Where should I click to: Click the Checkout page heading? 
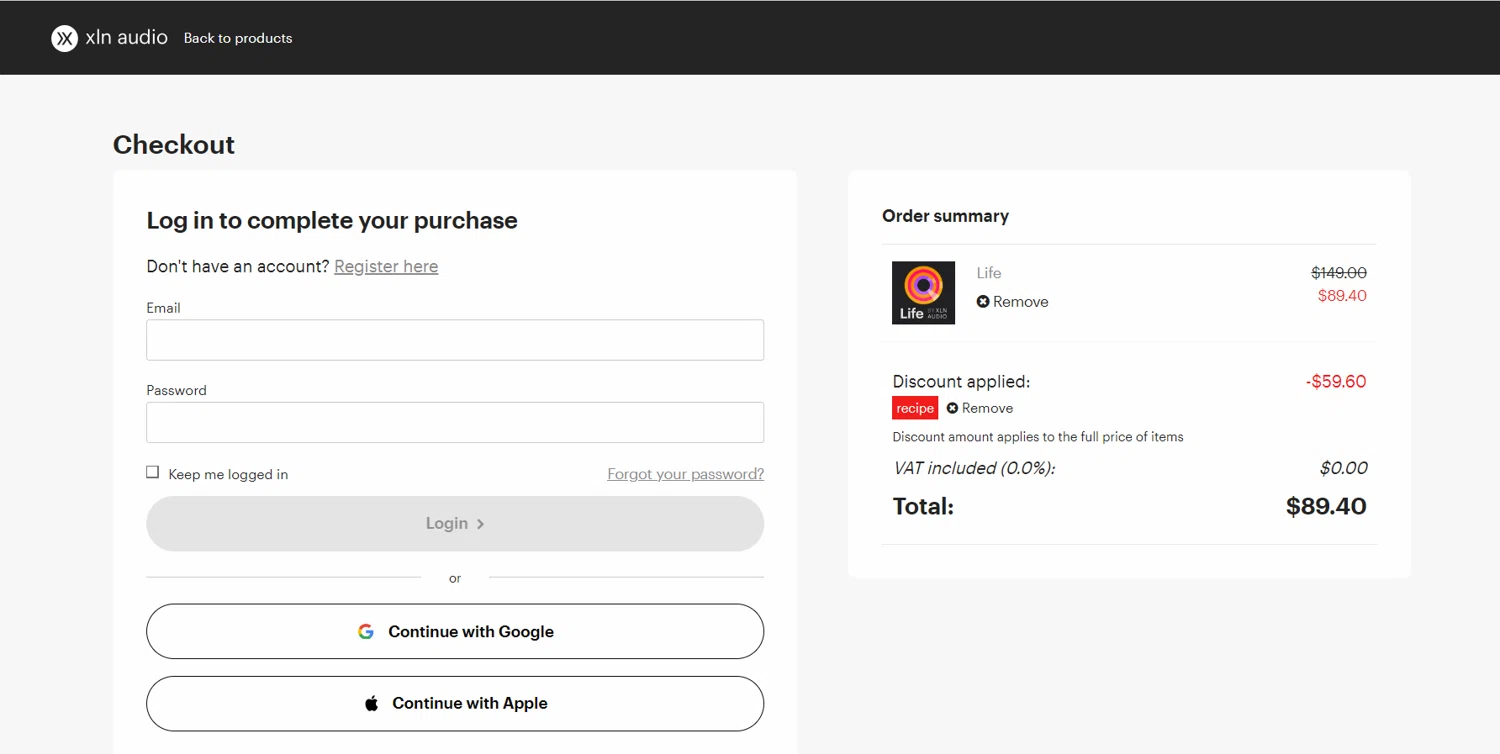pyautogui.click(x=174, y=144)
